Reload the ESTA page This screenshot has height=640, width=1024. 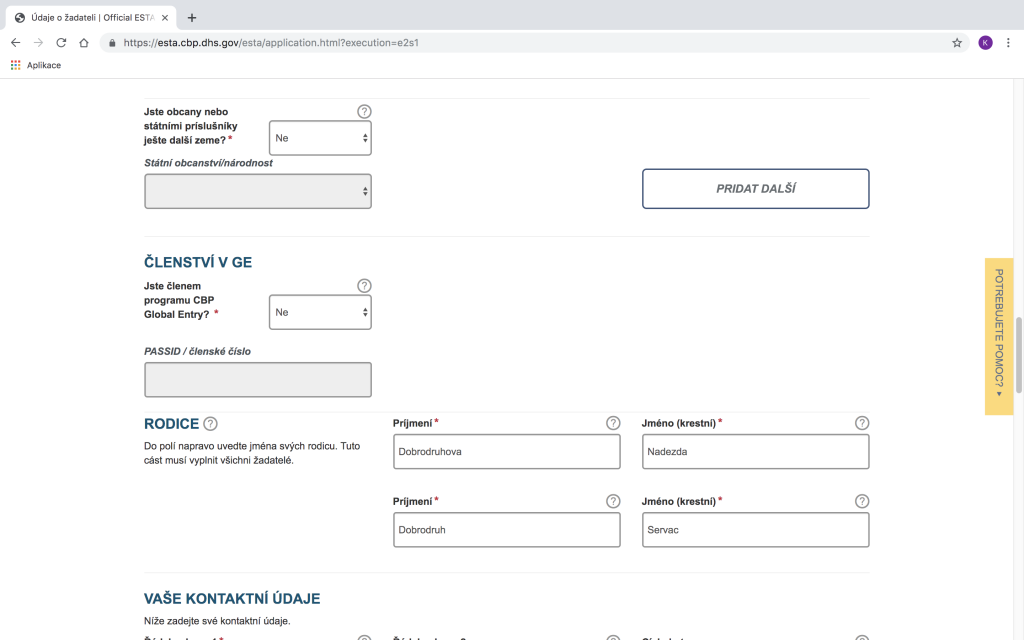[x=61, y=43]
